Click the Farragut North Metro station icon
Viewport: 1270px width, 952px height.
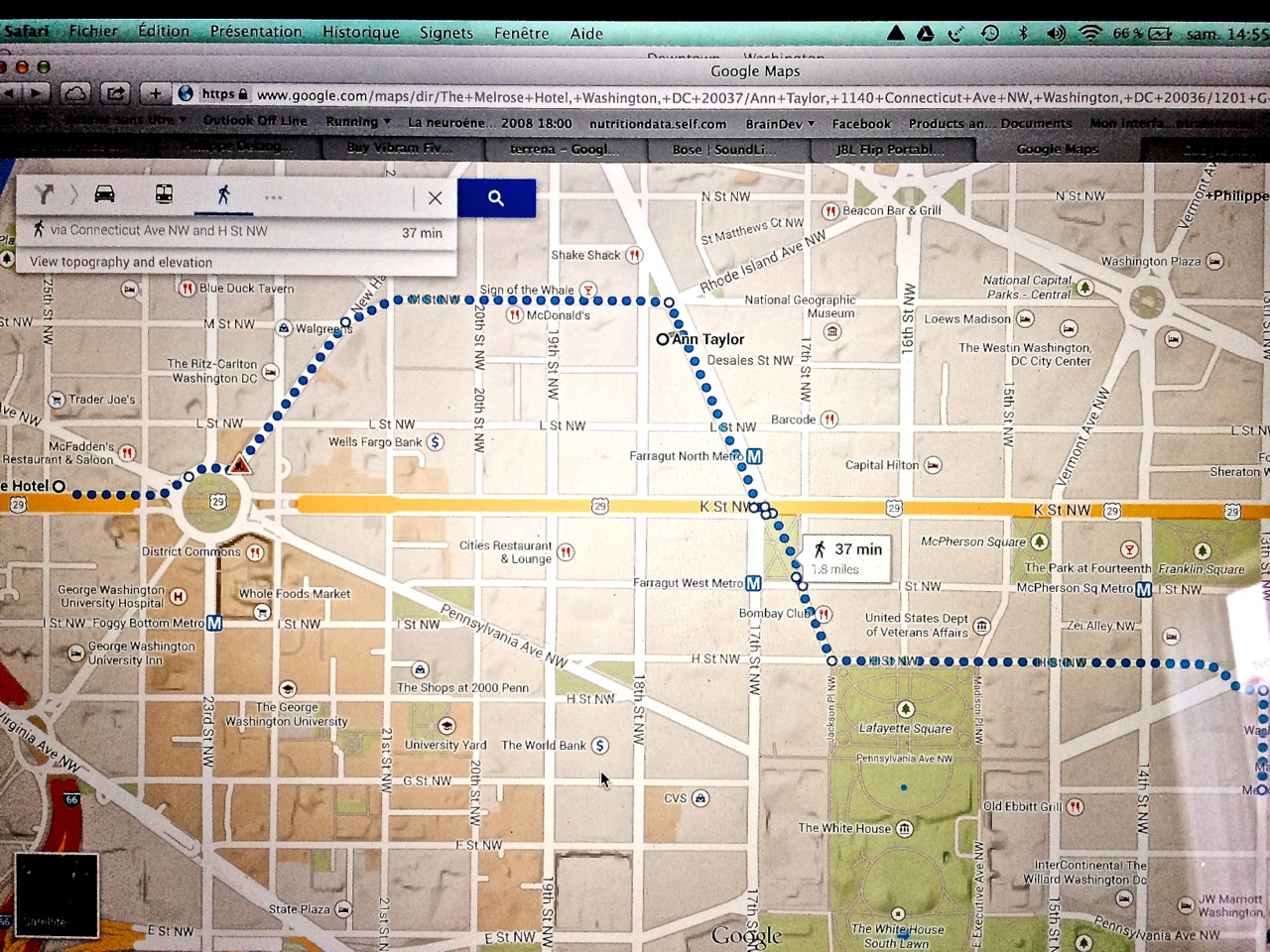click(754, 456)
